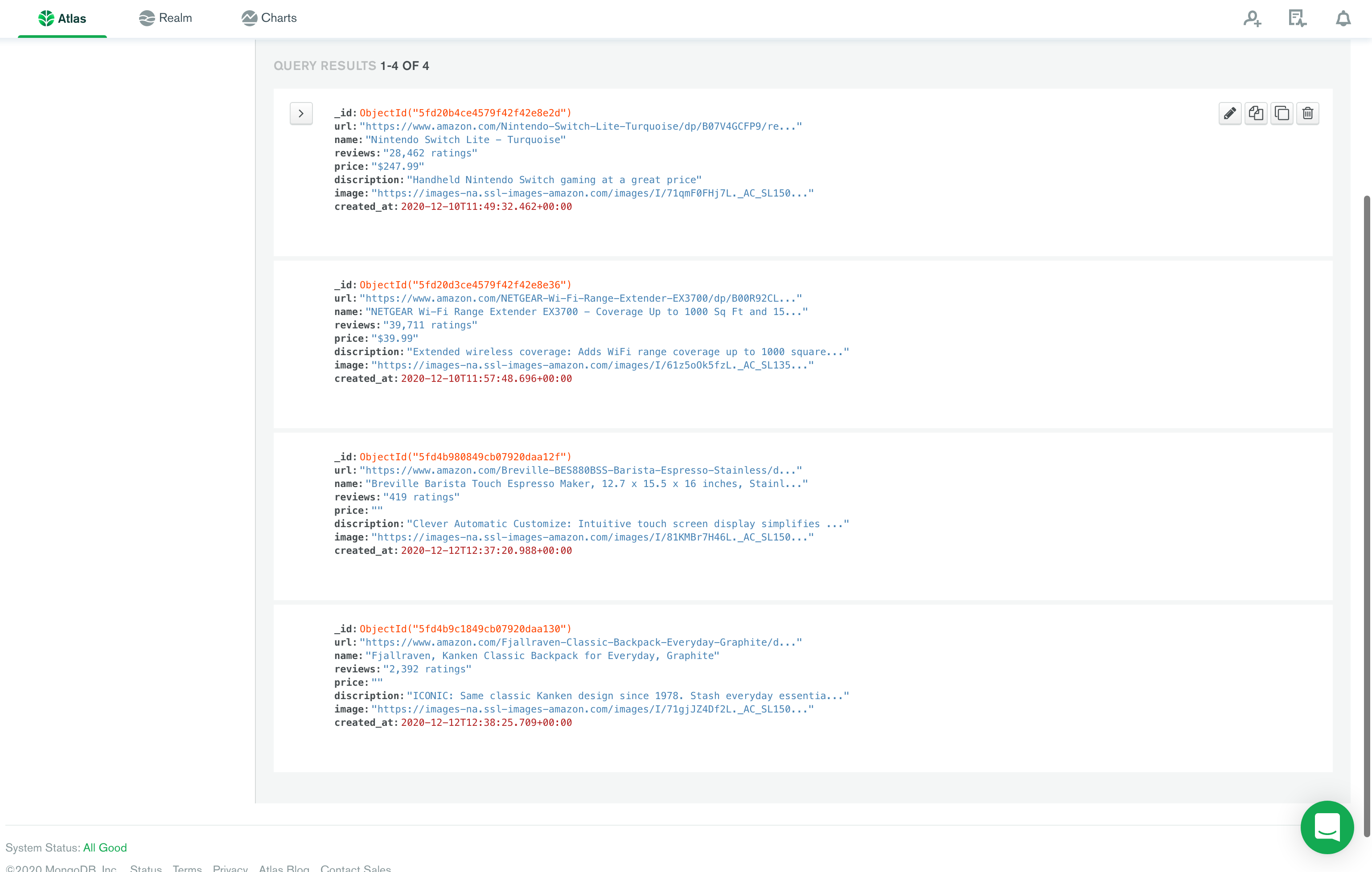Click the ObjectId ending in aa12f
Viewport: 1372px width, 872px height.
pyautogui.click(x=465, y=457)
